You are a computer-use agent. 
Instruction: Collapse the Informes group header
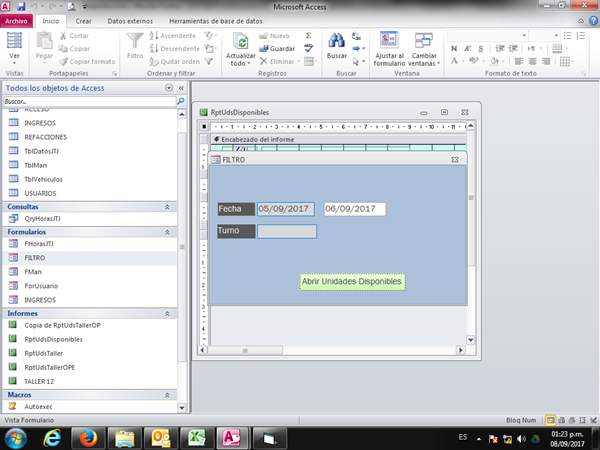[x=167, y=313]
